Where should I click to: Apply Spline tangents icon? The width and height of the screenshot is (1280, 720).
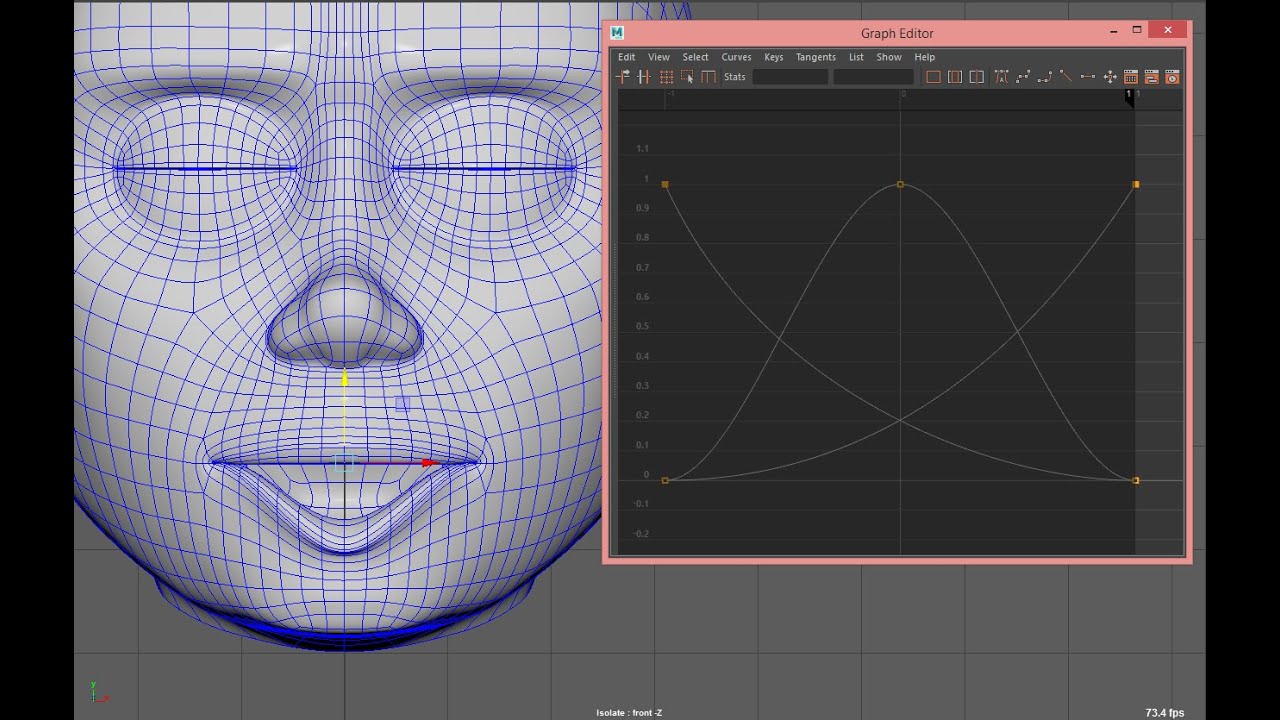coord(1023,77)
